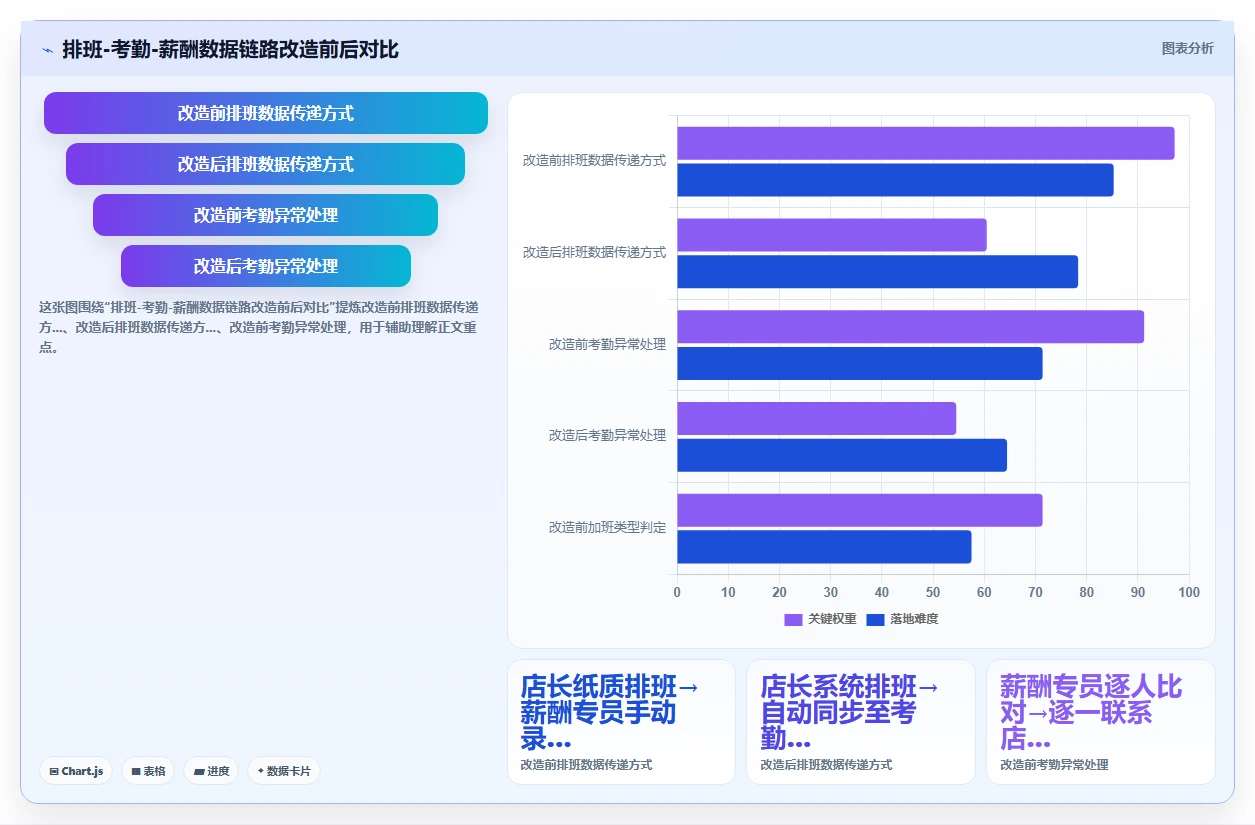The height and width of the screenshot is (825, 1255).
Task: Toggle the 落地难度 legend swatch
Action: [x=875, y=620]
